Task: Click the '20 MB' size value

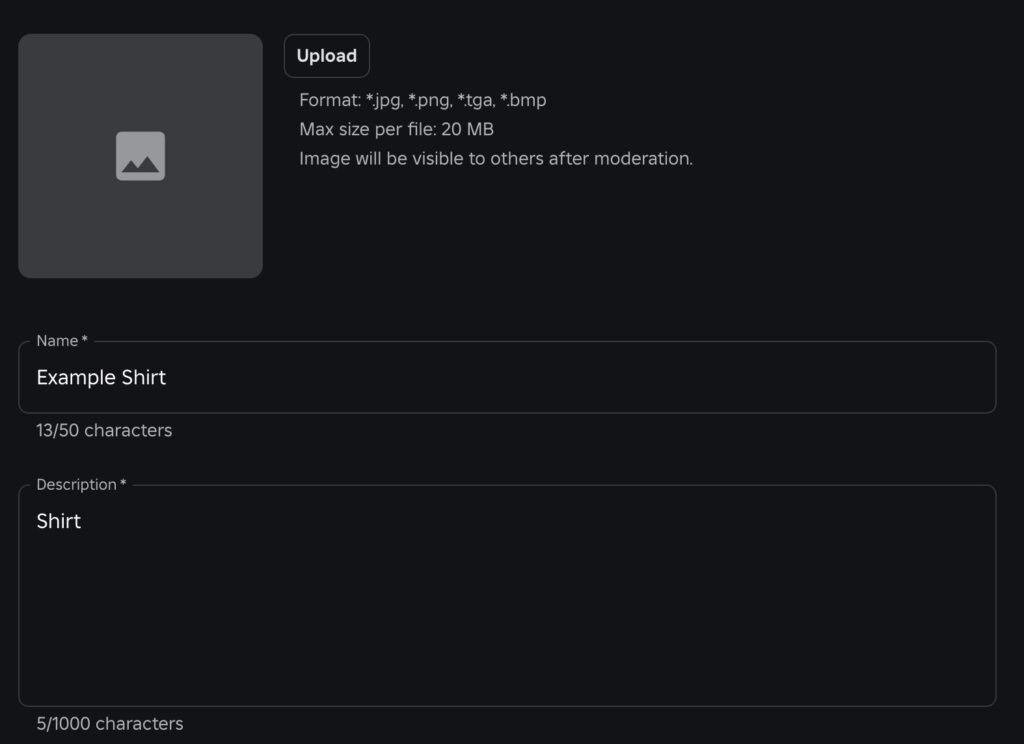Action: [467, 129]
